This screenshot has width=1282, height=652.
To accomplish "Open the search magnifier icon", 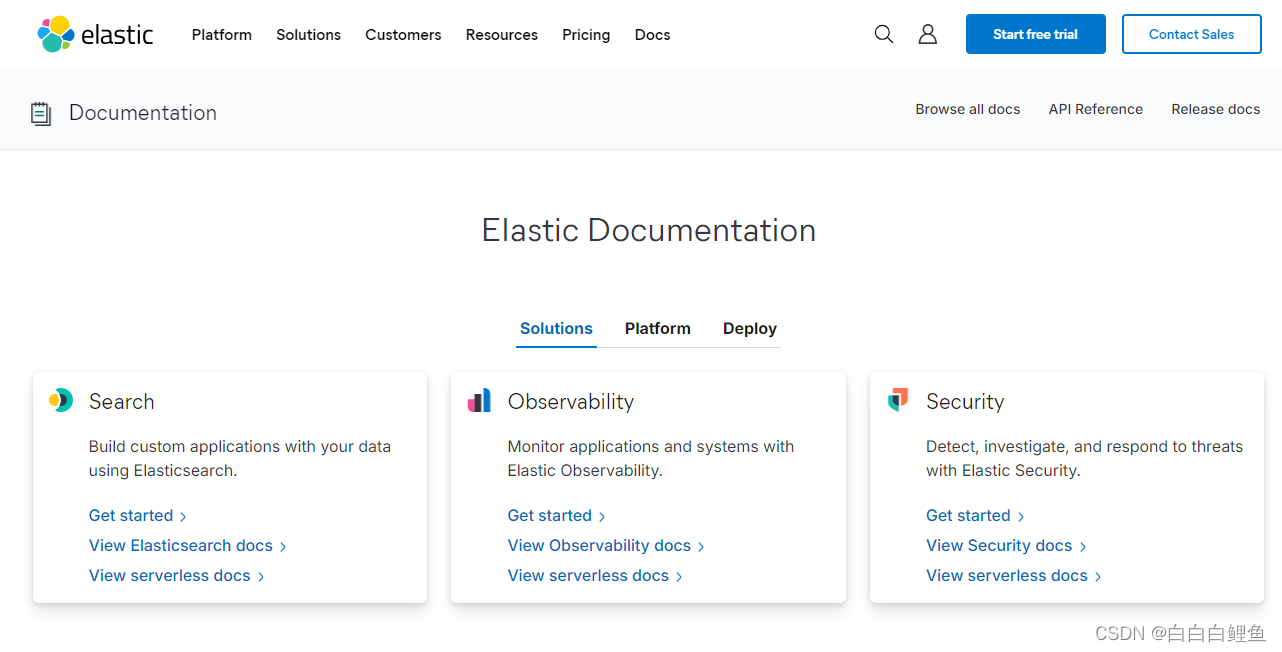I will point(883,33).
